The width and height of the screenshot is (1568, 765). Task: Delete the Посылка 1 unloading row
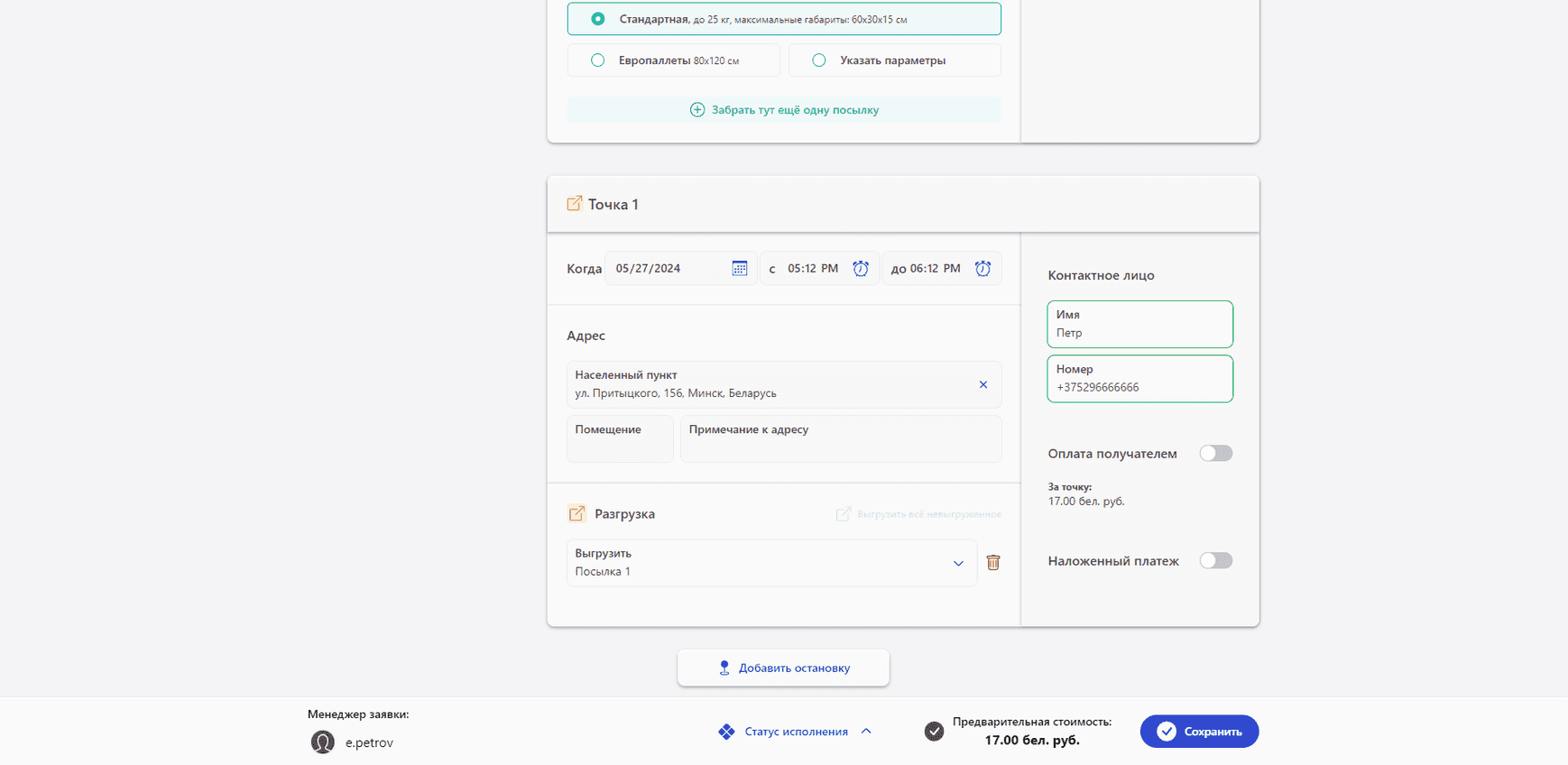(x=993, y=563)
